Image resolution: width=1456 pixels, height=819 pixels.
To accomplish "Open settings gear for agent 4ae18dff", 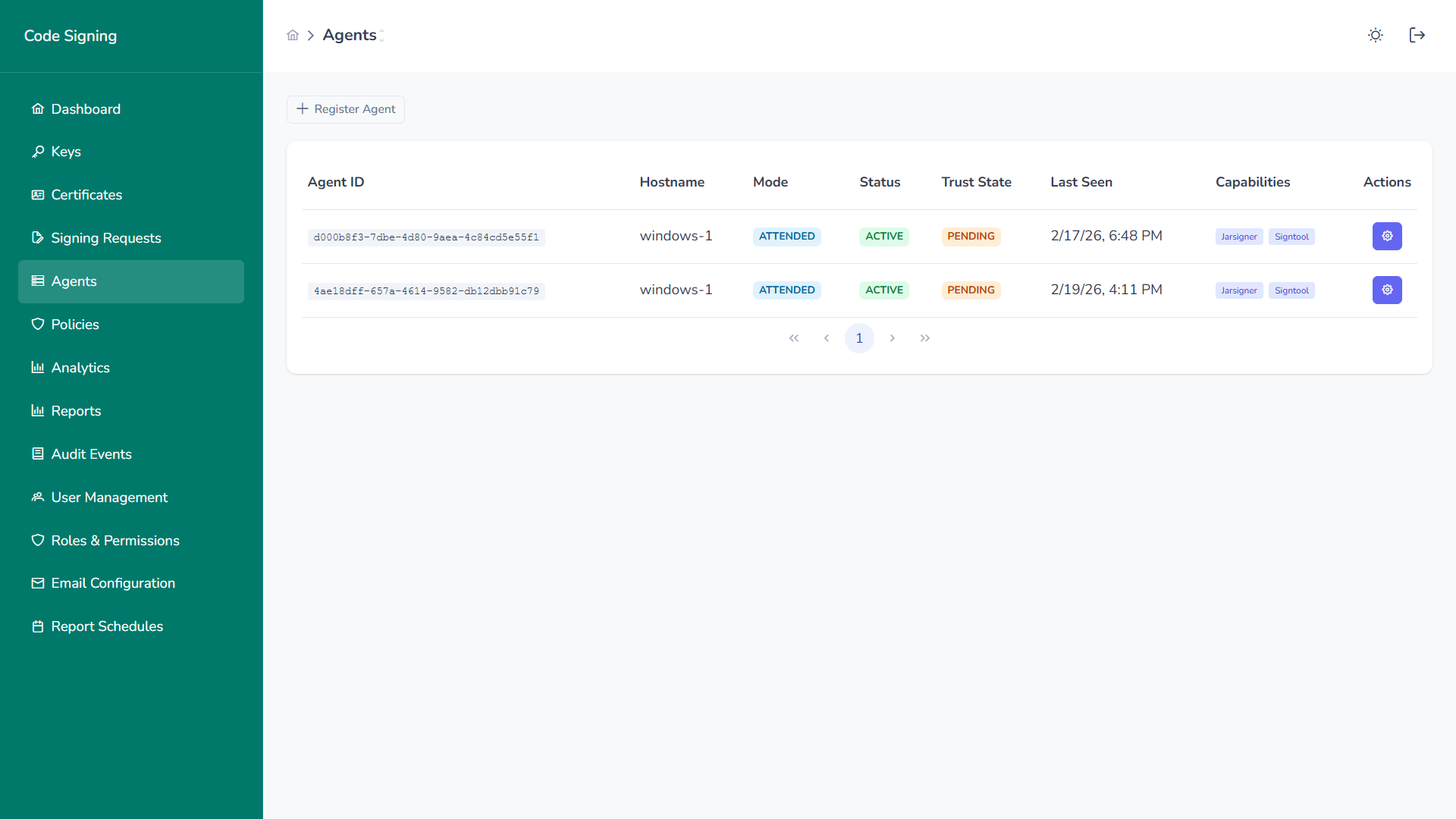I will [1386, 290].
